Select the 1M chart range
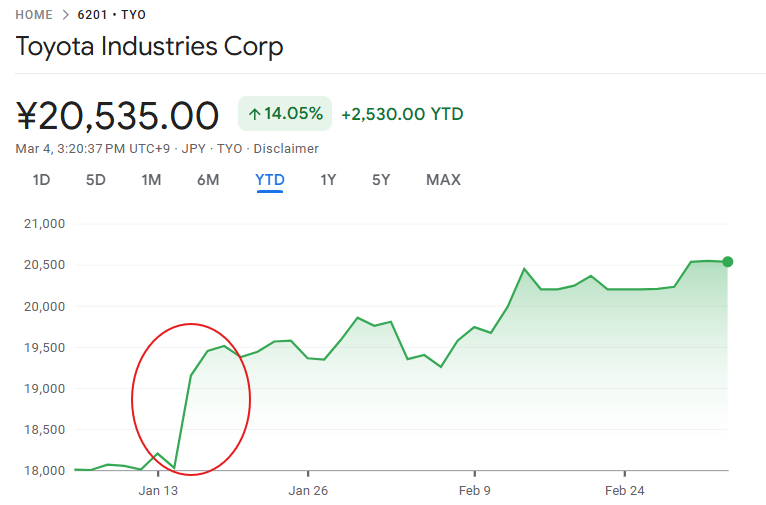Screen dimensions: 766x505 151,180
